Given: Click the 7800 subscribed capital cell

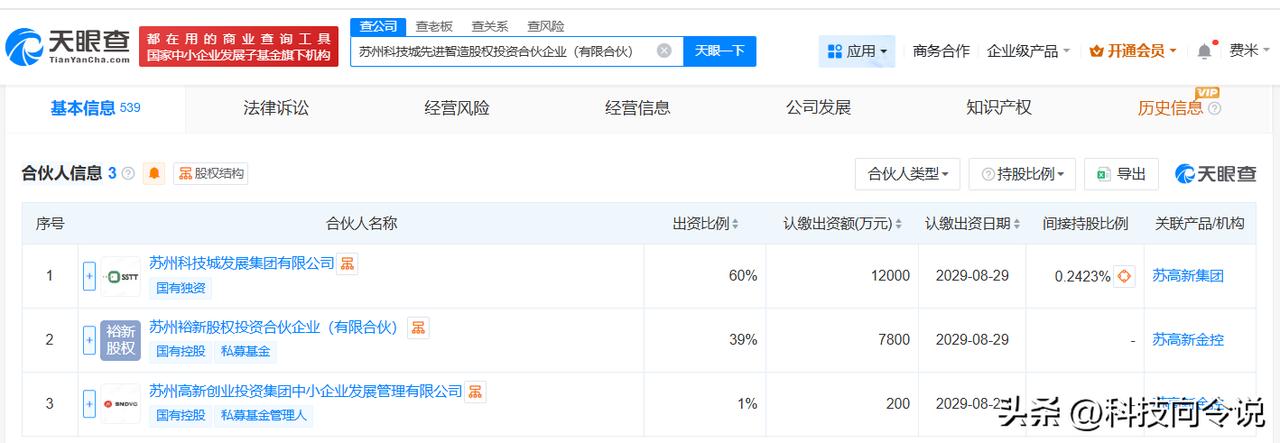Looking at the screenshot, I should 894,340.
